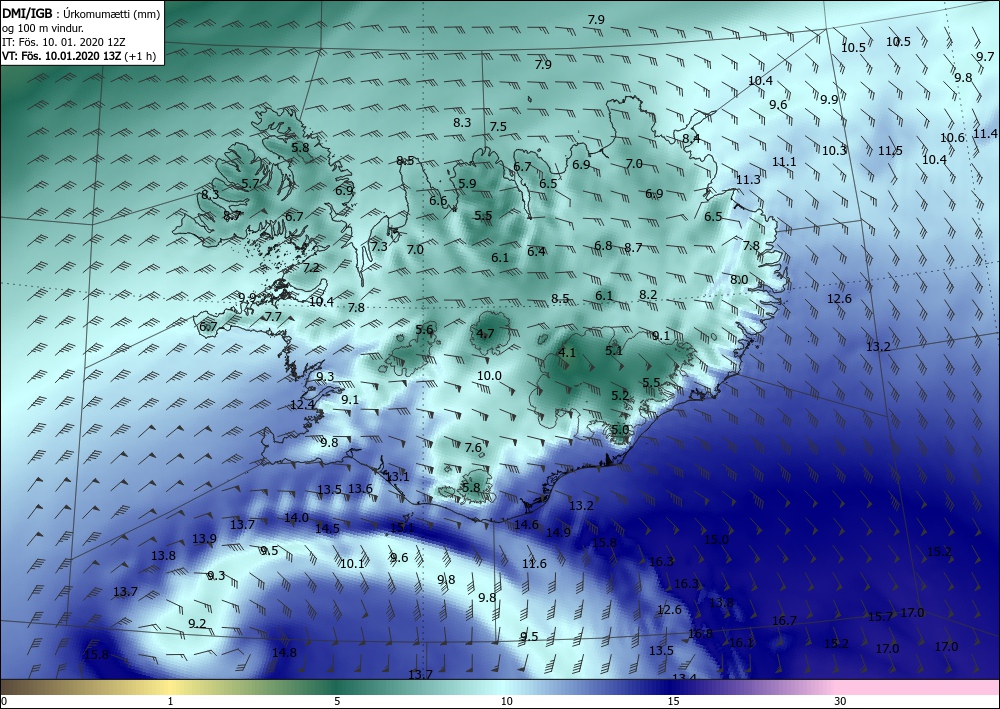Click the color scale tick labeled 5

337,701
